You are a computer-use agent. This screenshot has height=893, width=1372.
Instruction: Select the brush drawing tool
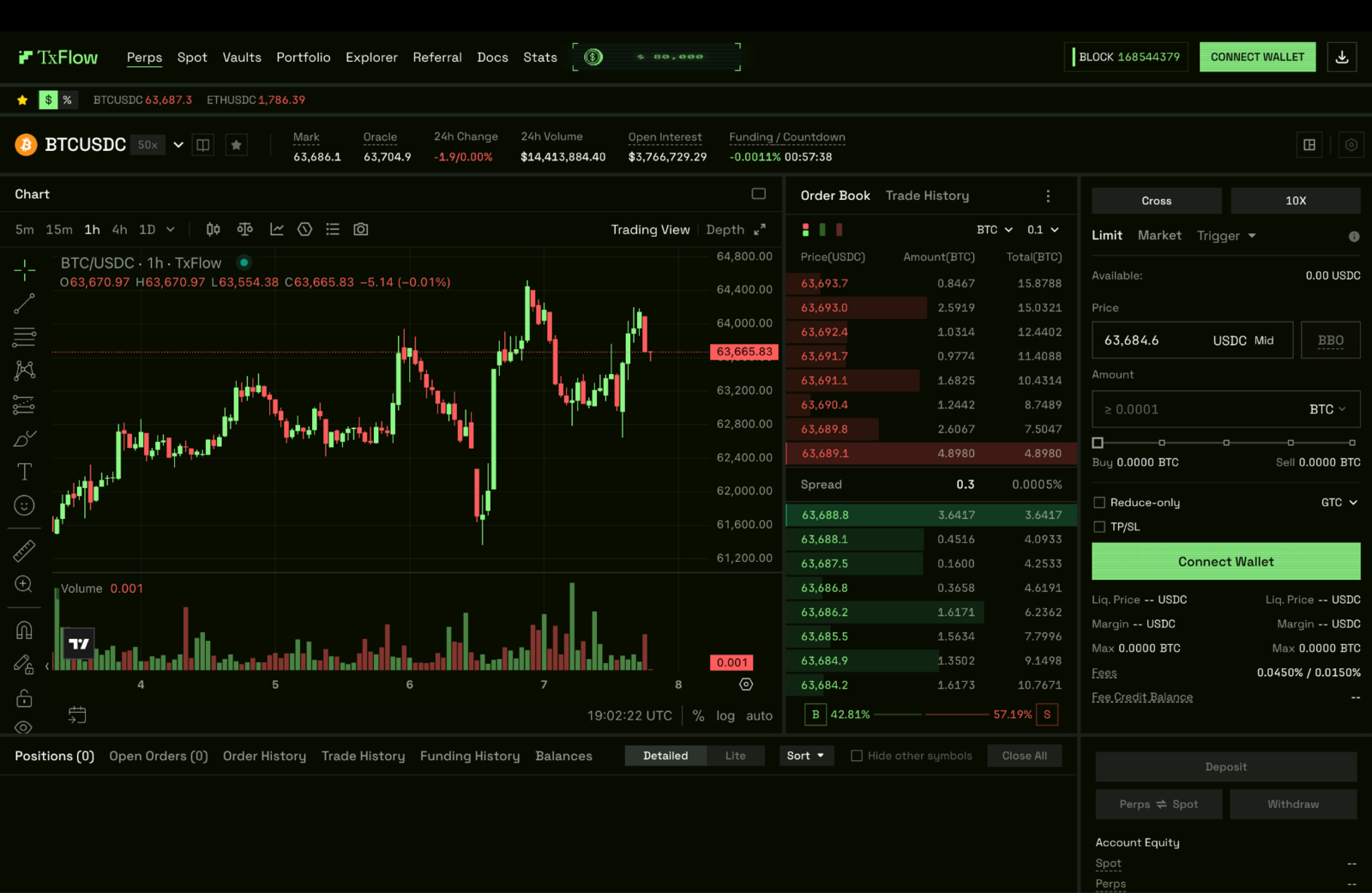pos(24,438)
